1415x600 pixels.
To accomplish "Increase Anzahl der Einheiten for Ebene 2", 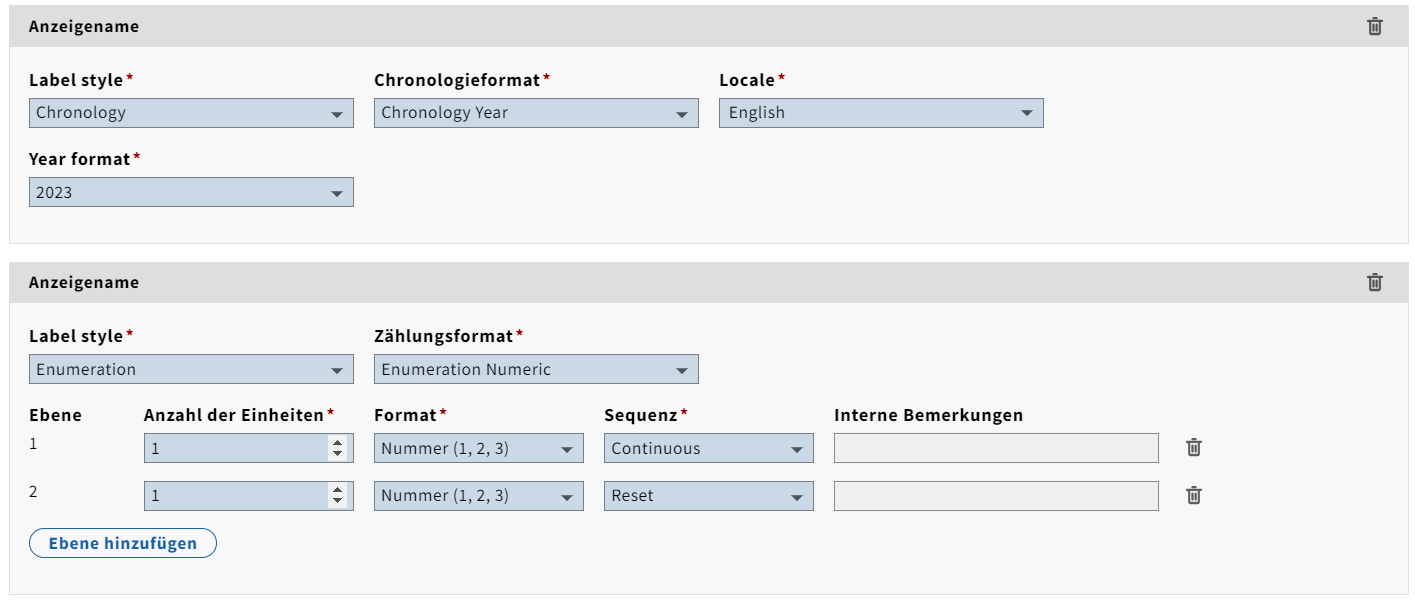I will pos(338,490).
